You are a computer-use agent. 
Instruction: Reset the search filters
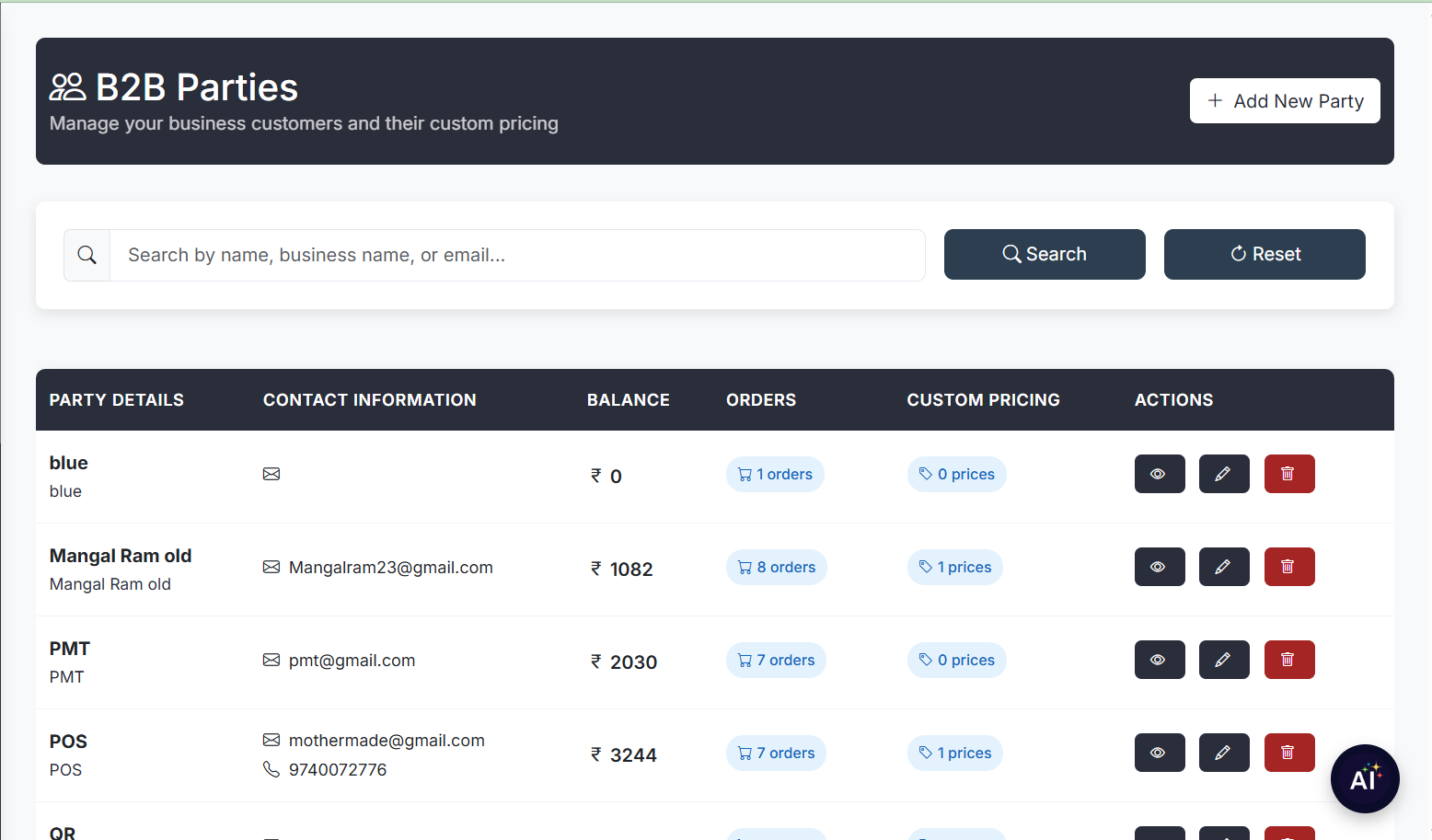click(1264, 254)
